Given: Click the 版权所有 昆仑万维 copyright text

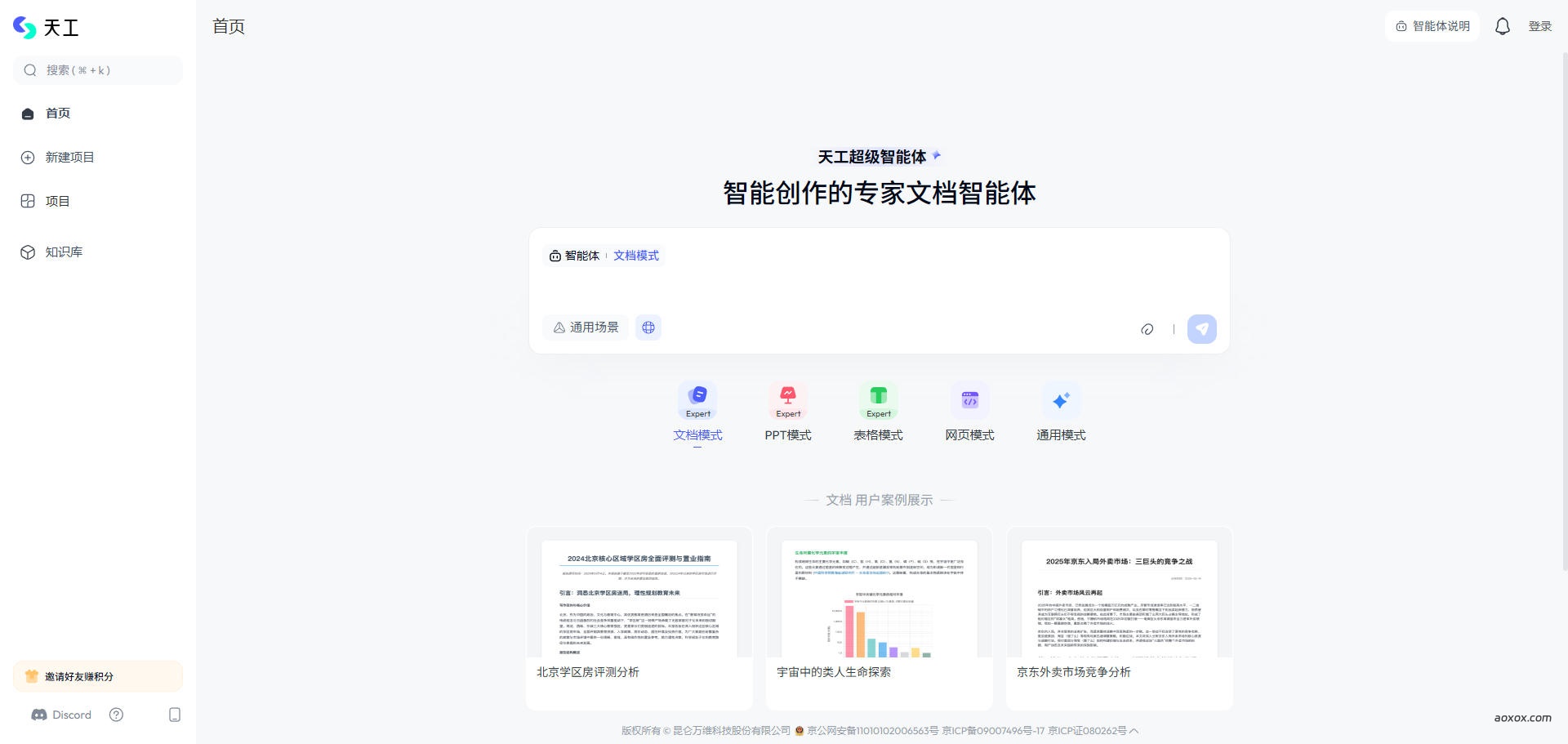Looking at the screenshot, I should 706,731.
